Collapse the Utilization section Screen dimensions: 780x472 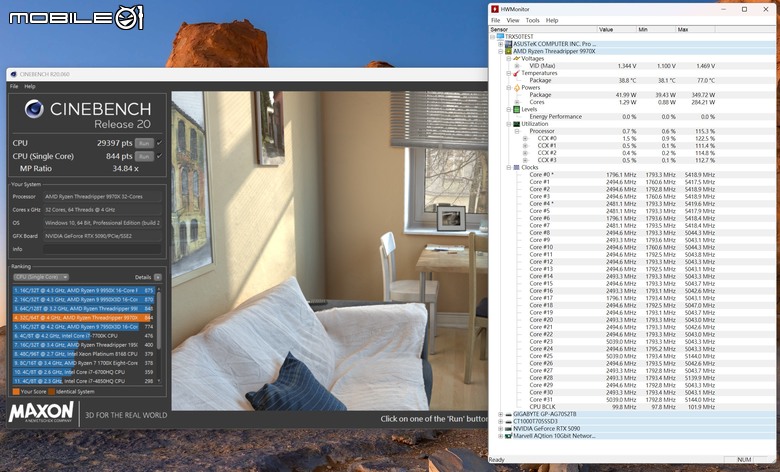[508, 124]
